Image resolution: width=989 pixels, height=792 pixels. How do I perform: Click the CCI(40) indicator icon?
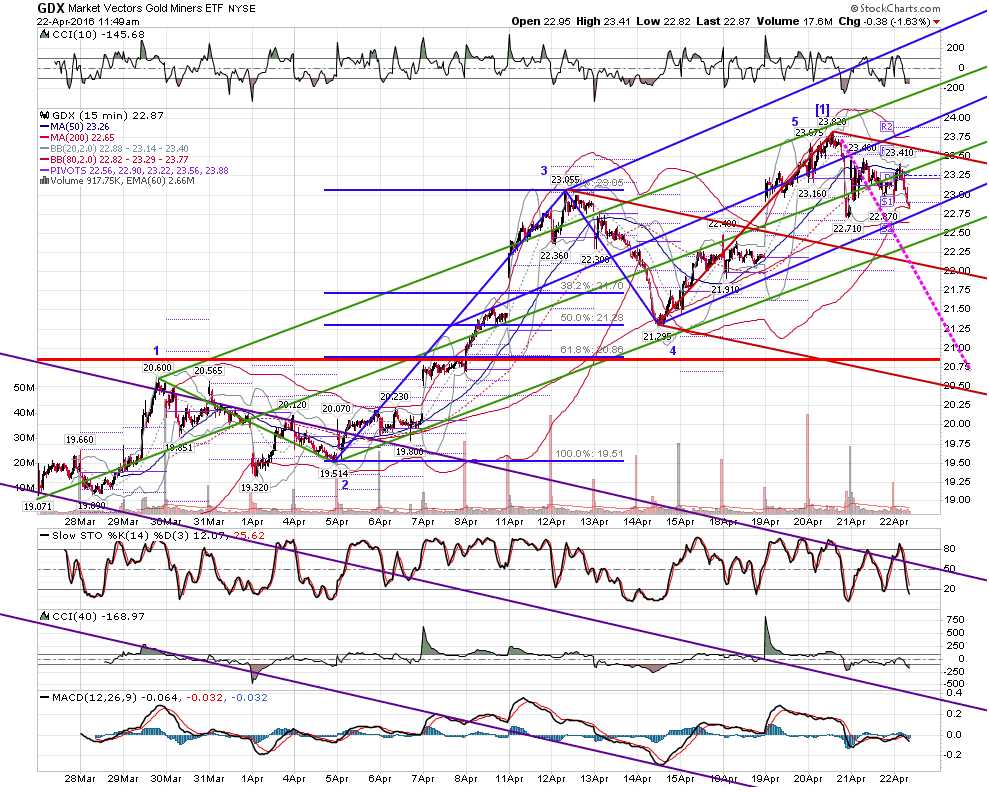pos(44,615)
